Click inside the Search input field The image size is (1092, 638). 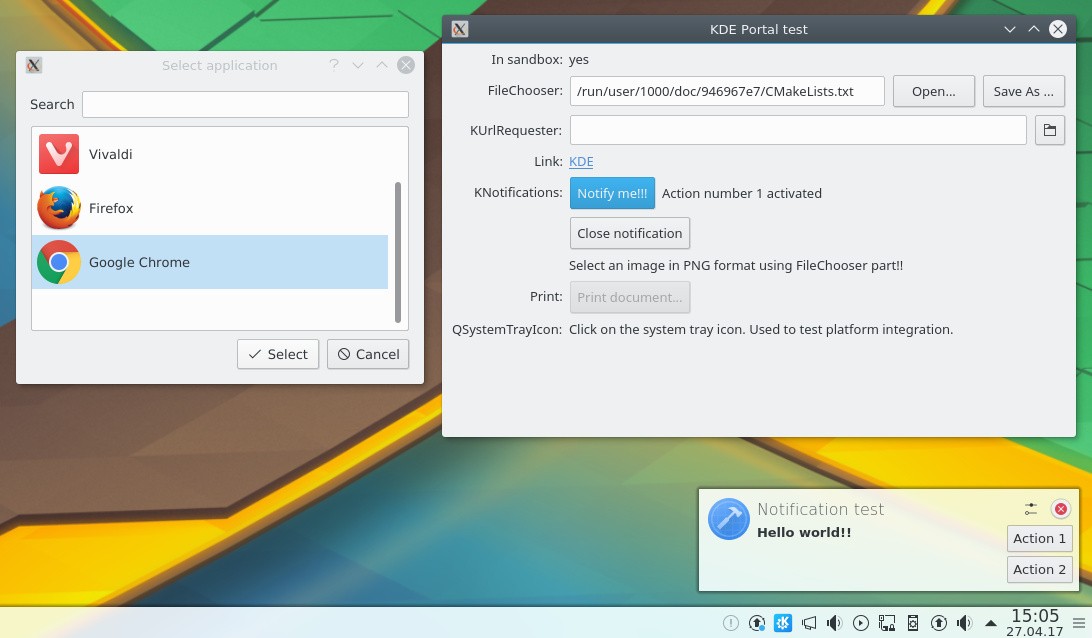pos(243,104)
